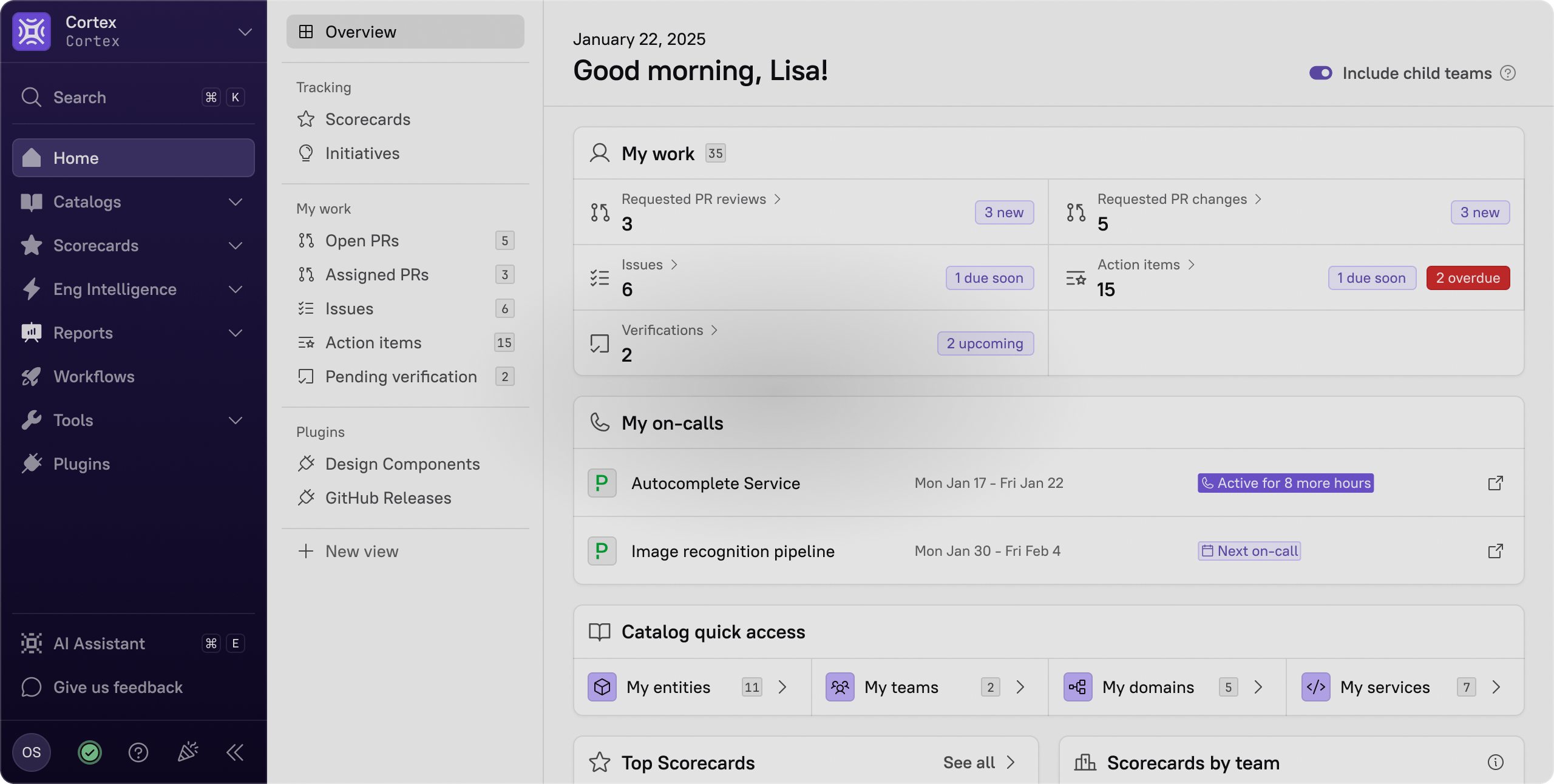Open the celebration what's new icon
The height and width of the screenshot is (784, 1554).
188,752
